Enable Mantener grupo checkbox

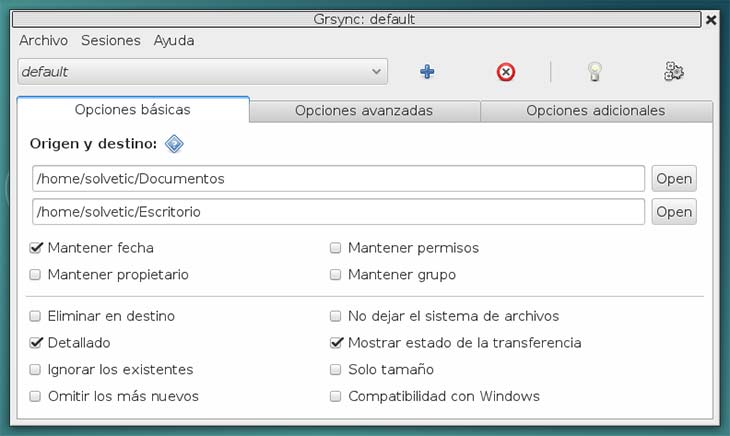335,275
